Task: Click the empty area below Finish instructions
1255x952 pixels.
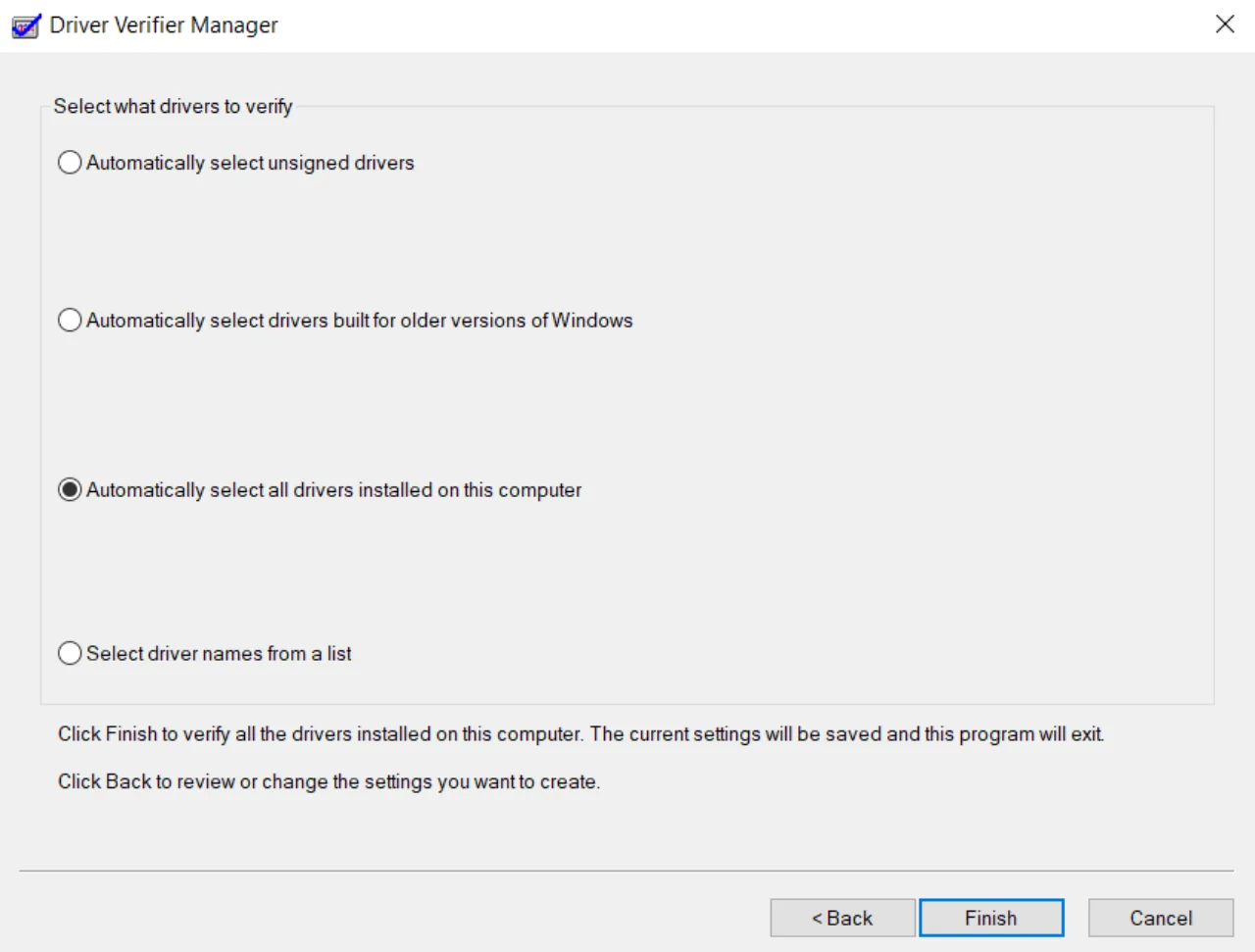Action: click(627, 828)
